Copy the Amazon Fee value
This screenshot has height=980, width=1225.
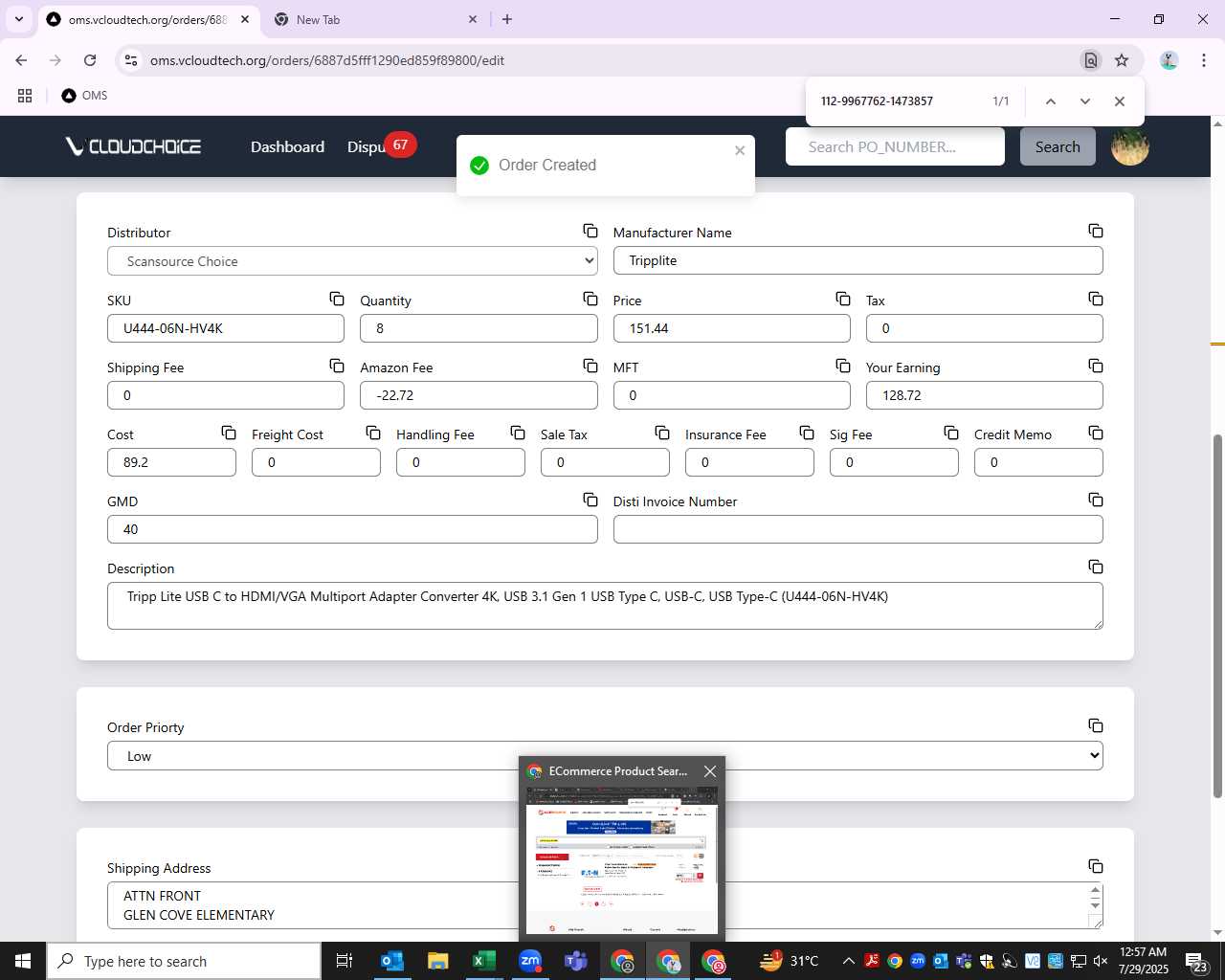590,367
